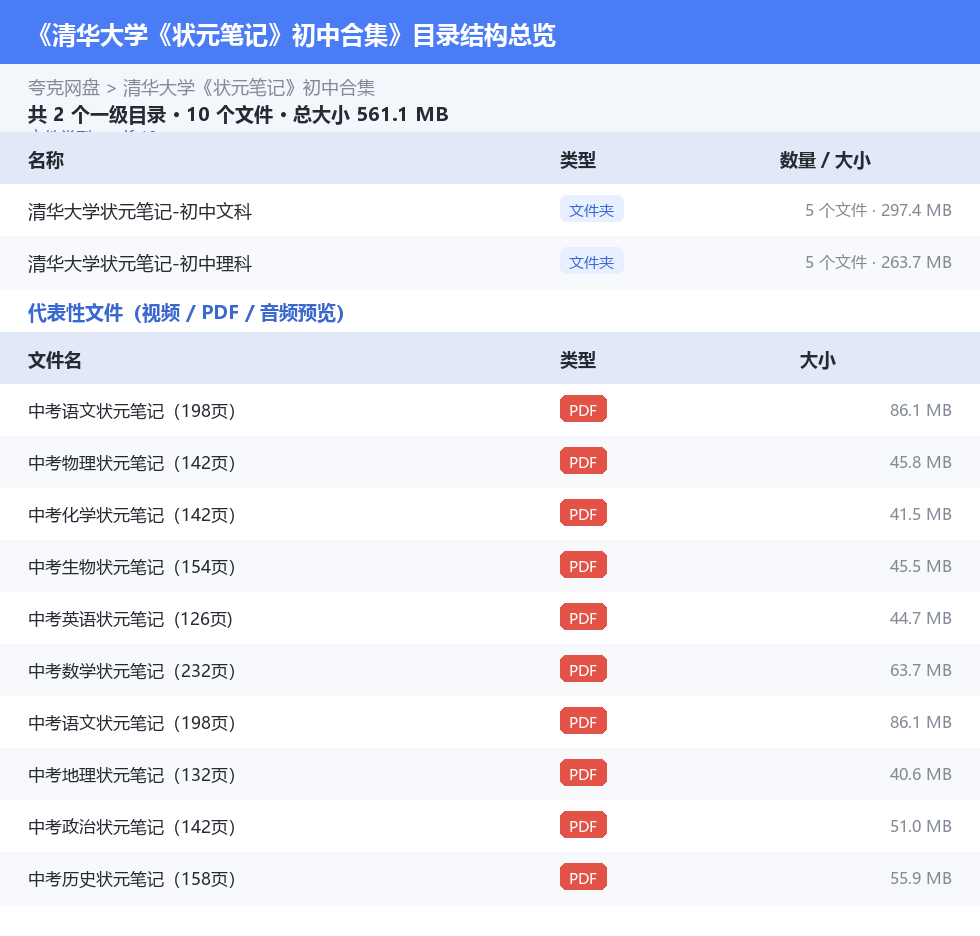Open 中考历史状元笔记（158页）

tap(132, 879)
